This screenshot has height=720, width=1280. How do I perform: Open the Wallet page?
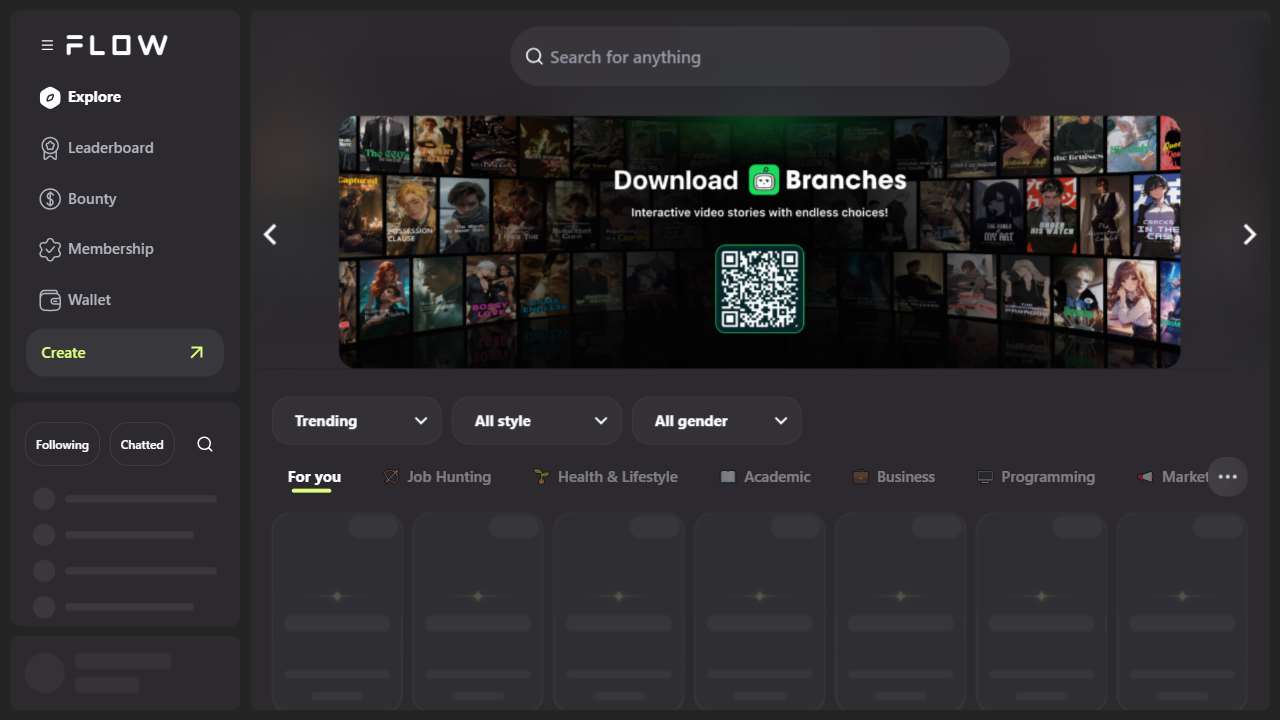[89, 300]
